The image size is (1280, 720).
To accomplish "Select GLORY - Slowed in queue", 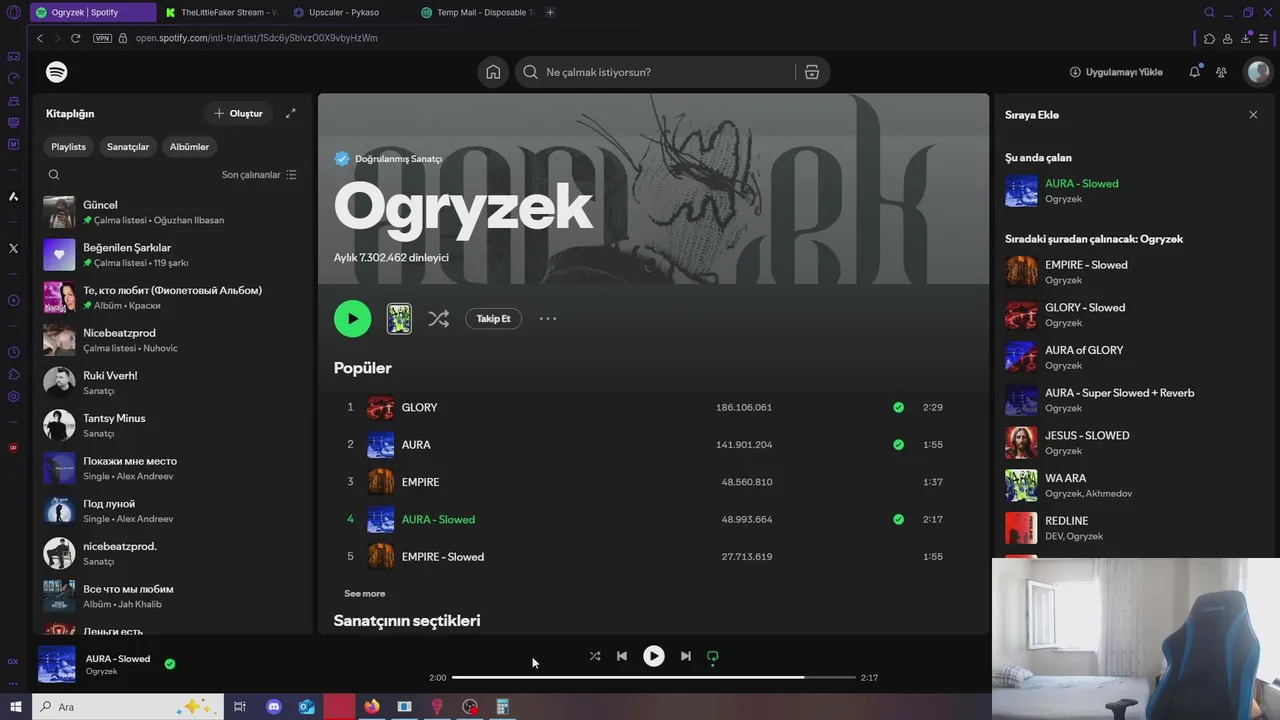I will [x=1134, y=314].
